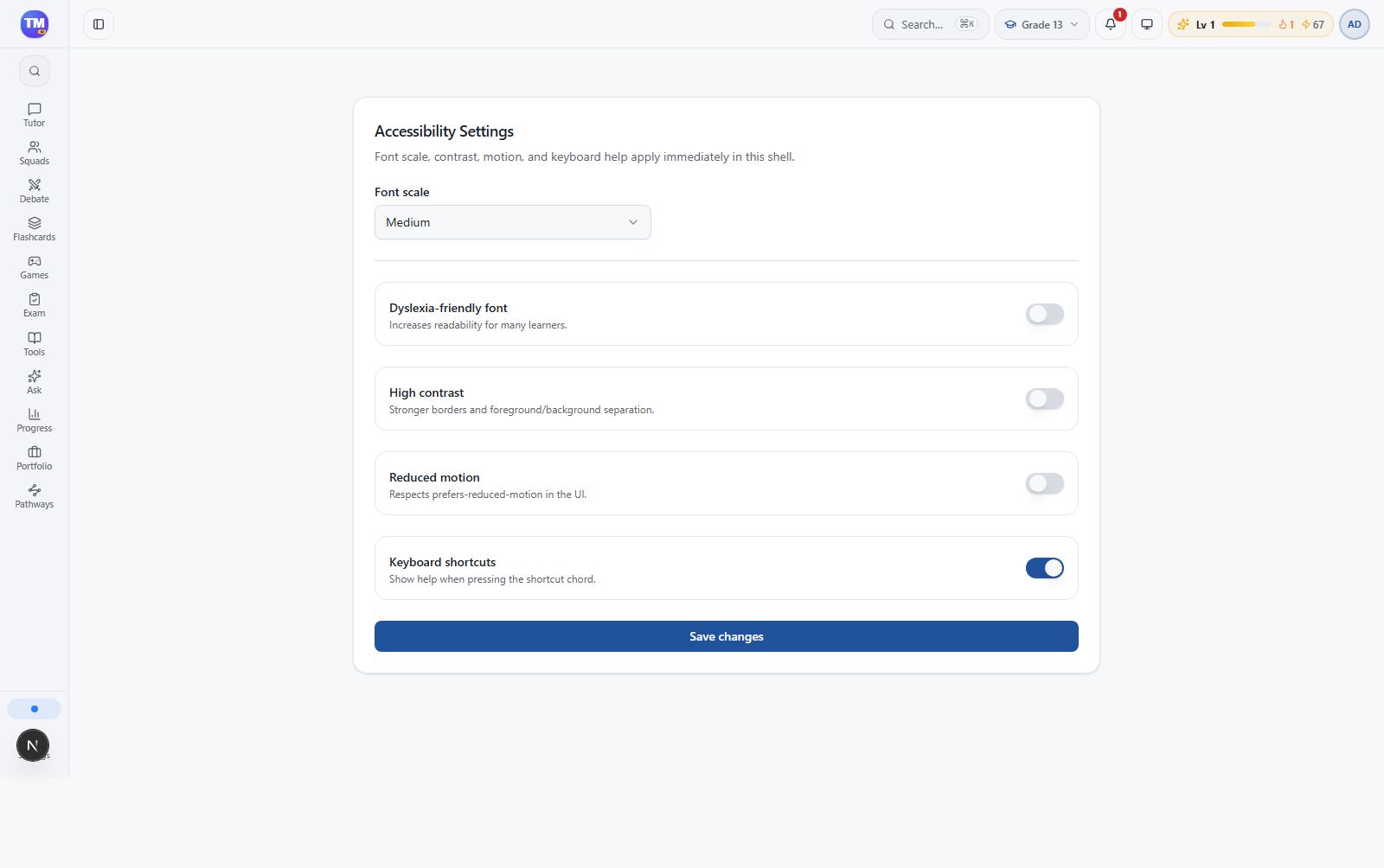Open the Portfolio section
The width and height of the screenshot is (1384, 868).
point(35,458)
